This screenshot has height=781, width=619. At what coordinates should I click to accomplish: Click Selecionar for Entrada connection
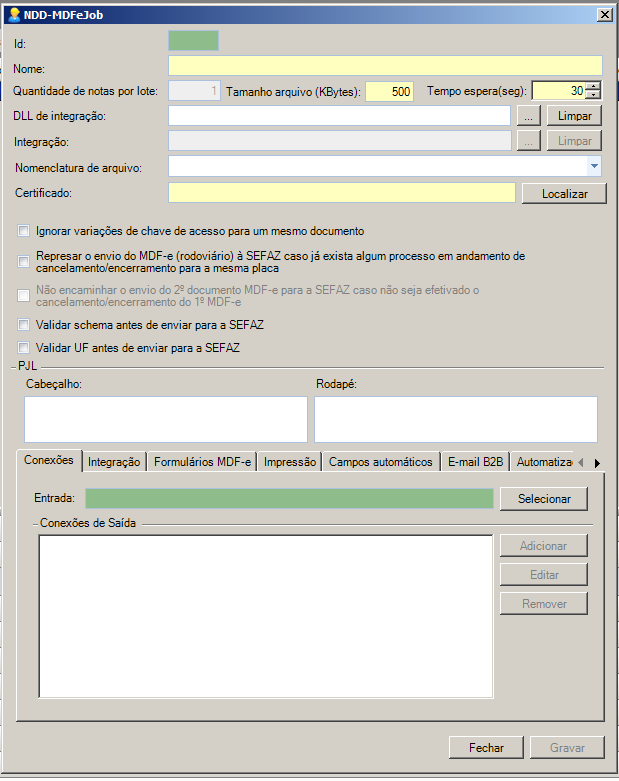click(544, 499)
